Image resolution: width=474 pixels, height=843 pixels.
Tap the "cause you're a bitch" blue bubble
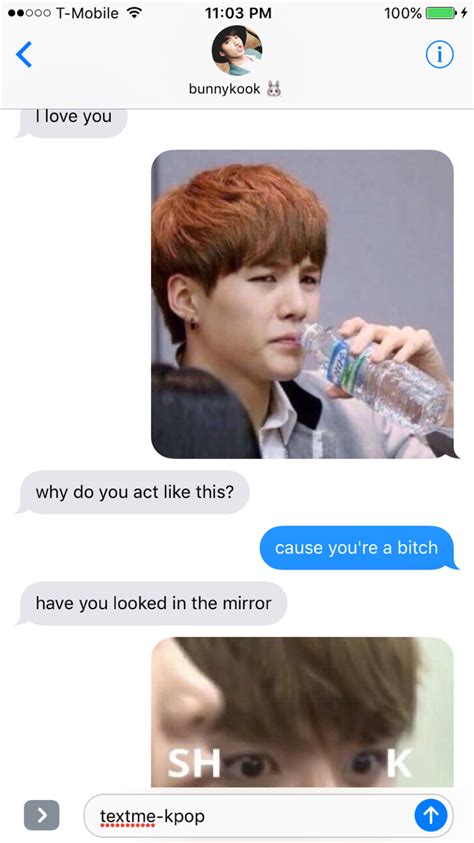(357, 548)
